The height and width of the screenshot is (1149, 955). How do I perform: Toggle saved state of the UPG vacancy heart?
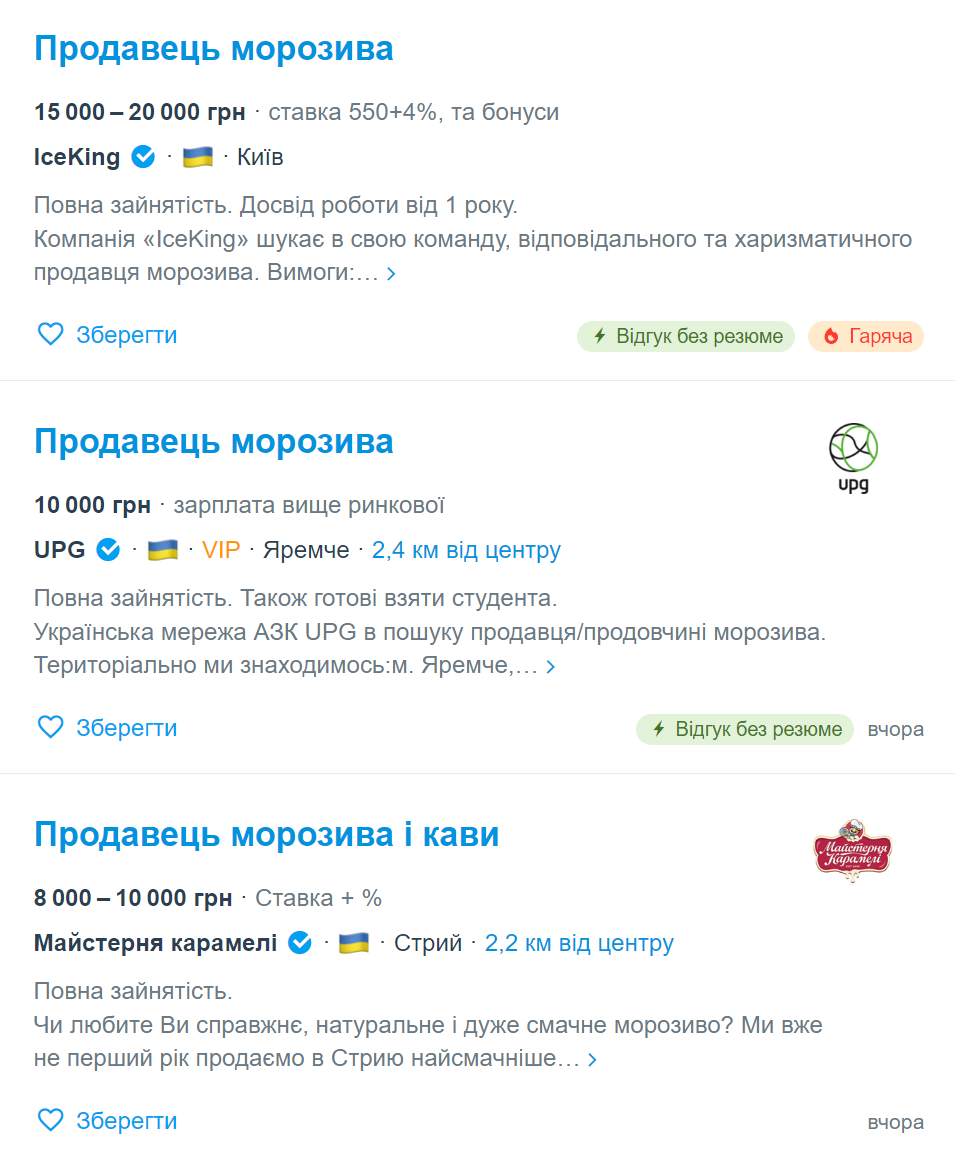(x=50, y=727)
